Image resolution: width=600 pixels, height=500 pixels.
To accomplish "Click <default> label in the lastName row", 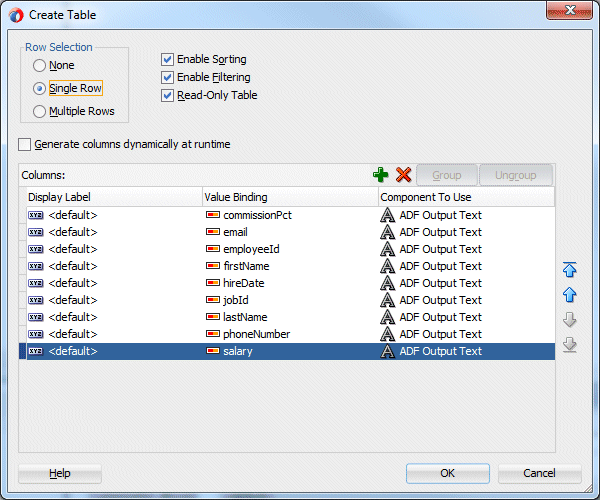I will 73,317.
